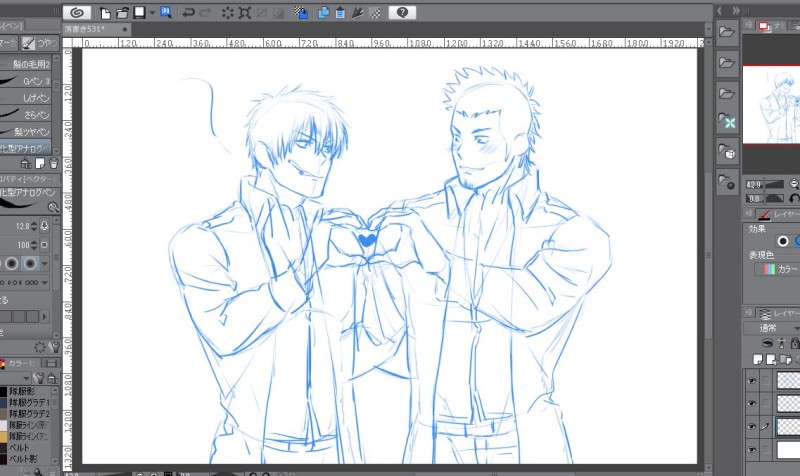Select the しげペン brush
The width and height of the screenshot is (800, 476).
26,98
